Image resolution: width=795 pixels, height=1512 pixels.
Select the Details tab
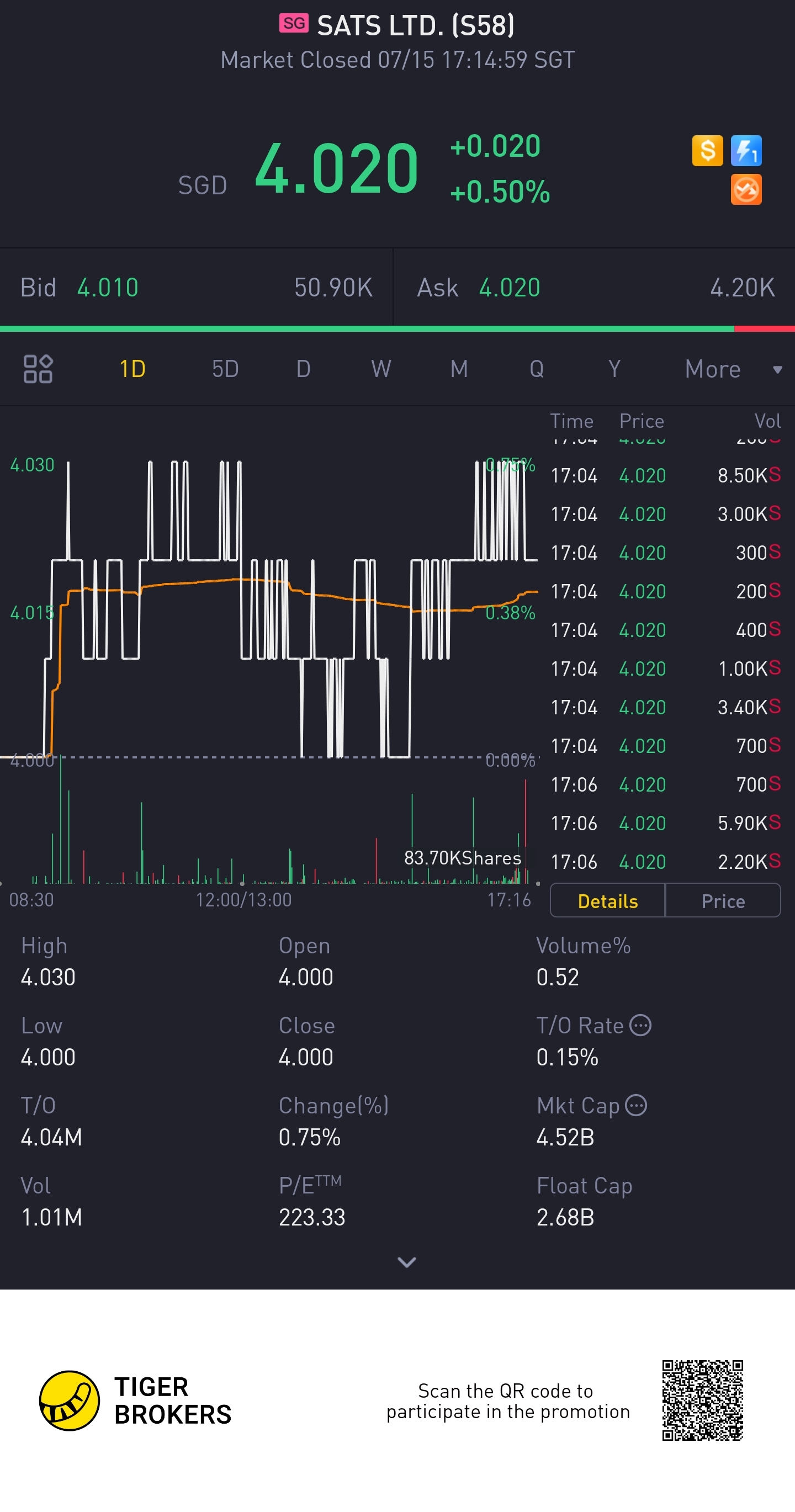(x=608, y=901)
